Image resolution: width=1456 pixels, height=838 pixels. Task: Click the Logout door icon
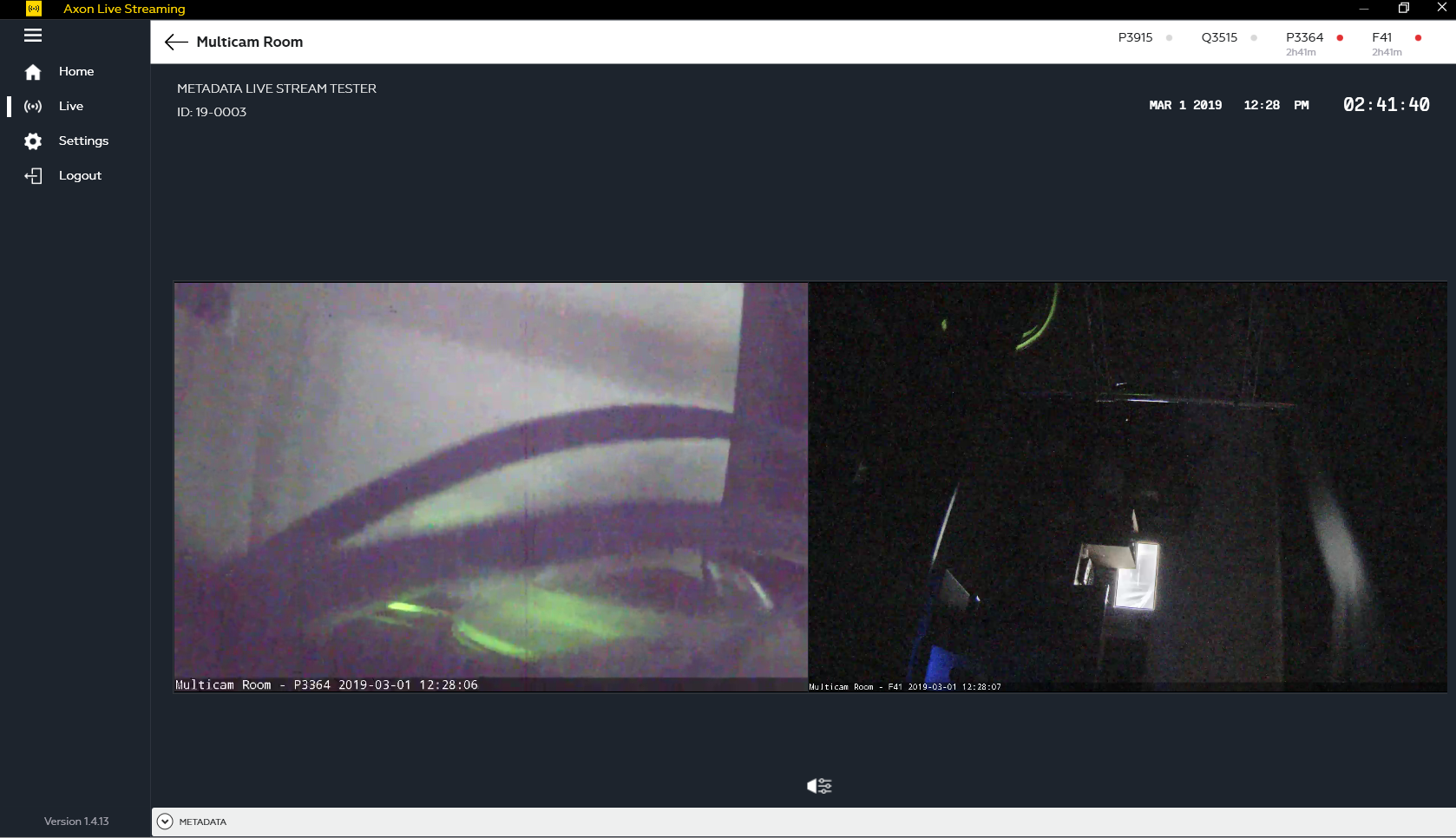pyautogui.click(x=33, y=176)
